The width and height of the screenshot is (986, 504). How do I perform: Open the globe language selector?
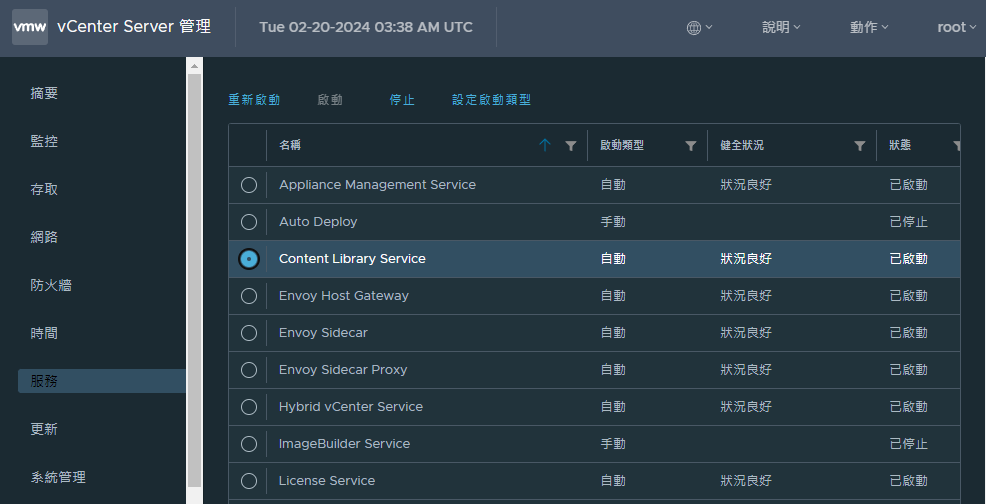[699, 28]
